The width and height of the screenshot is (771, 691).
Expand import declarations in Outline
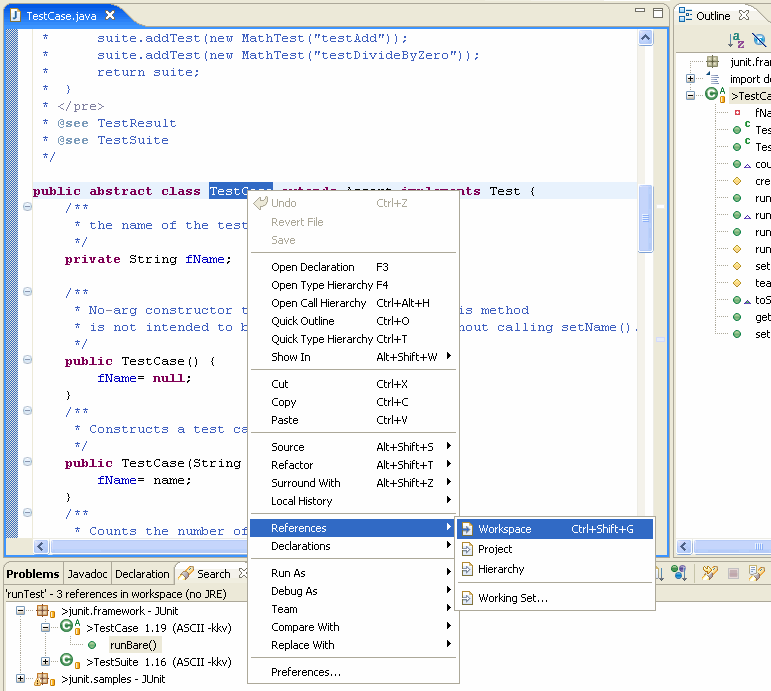(x=690, y=79)
